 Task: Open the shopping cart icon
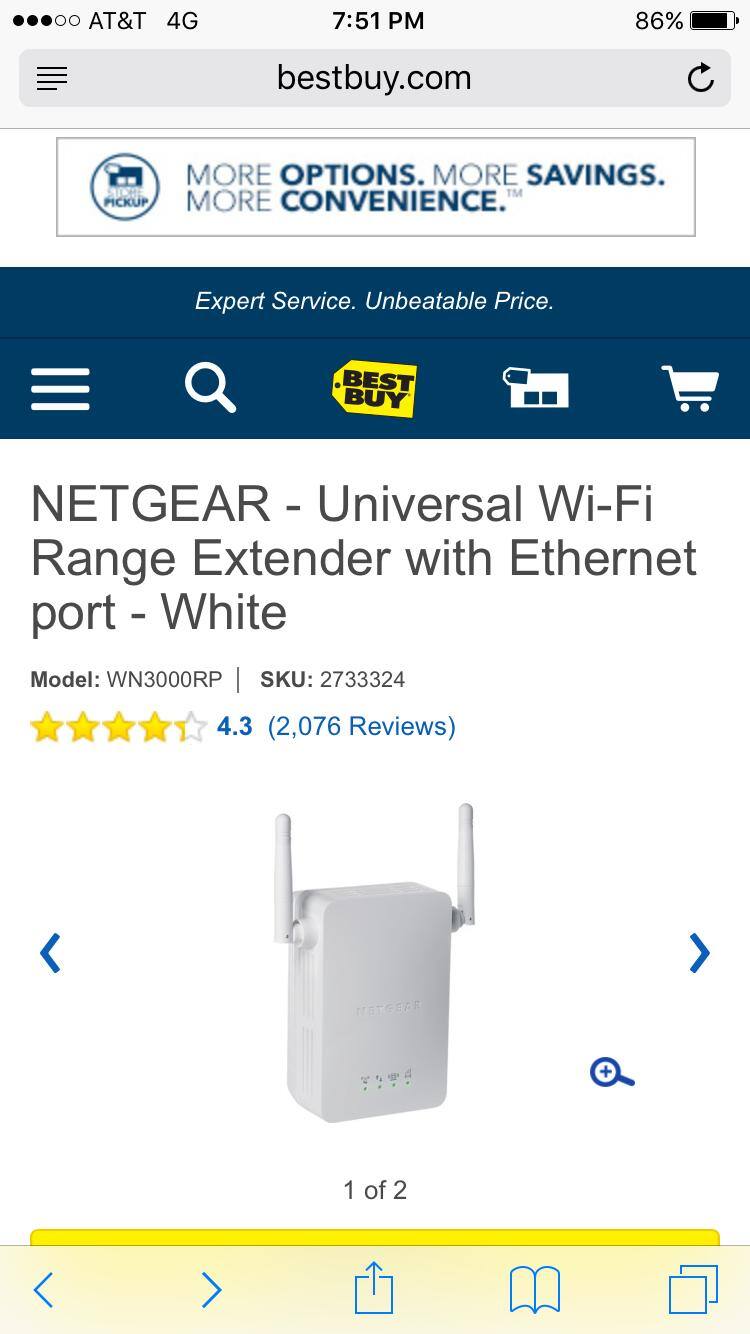click(690, 388)
